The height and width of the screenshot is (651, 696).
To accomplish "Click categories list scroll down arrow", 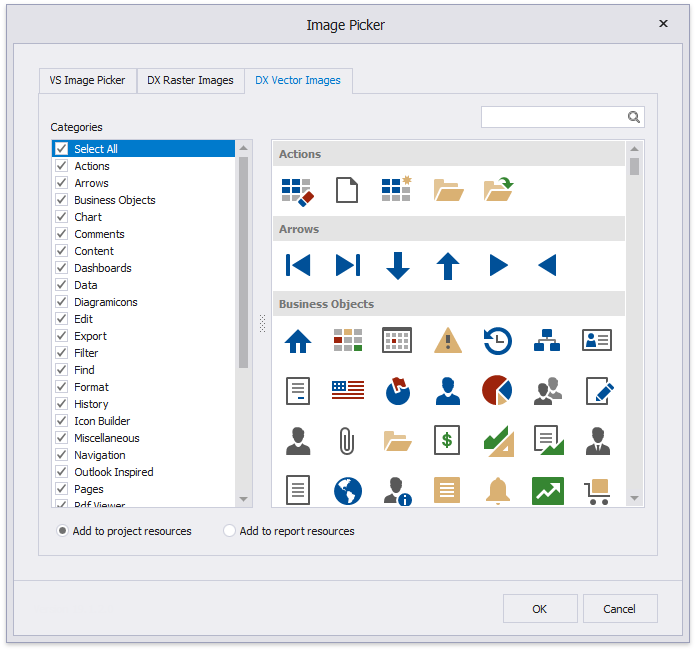I will [x=243, y=499].
